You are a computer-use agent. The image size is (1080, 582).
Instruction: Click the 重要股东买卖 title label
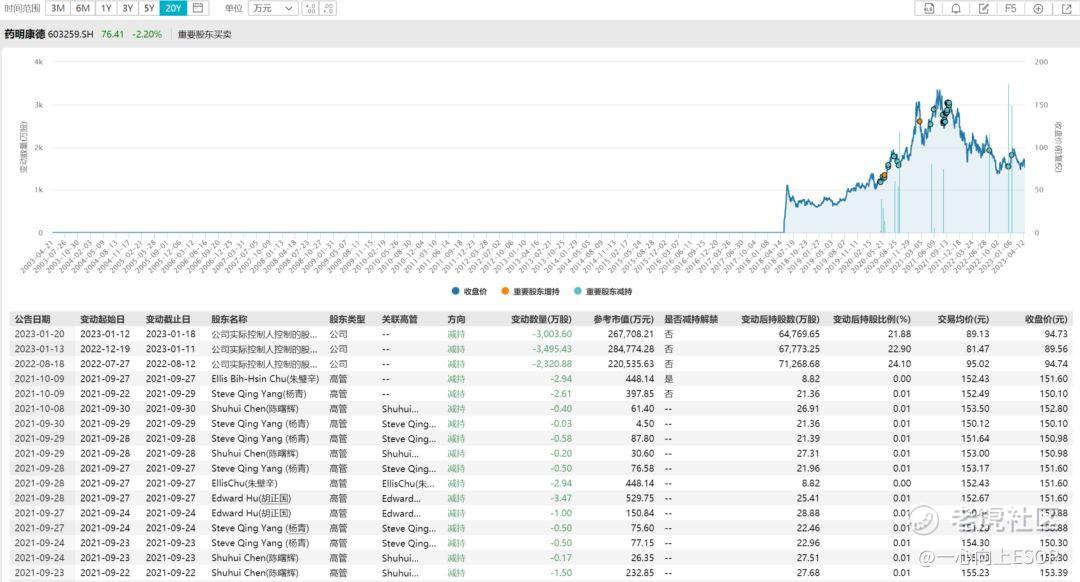[205, 34]
